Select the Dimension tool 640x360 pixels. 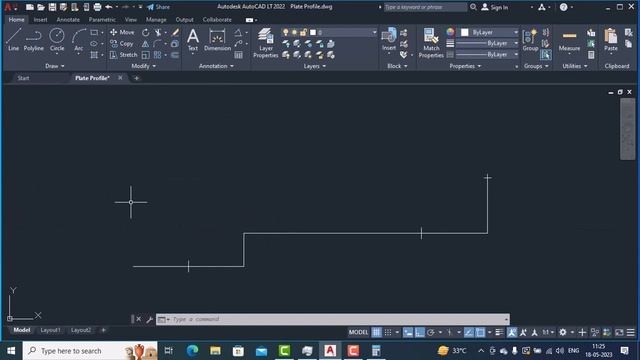pos(217,40)
